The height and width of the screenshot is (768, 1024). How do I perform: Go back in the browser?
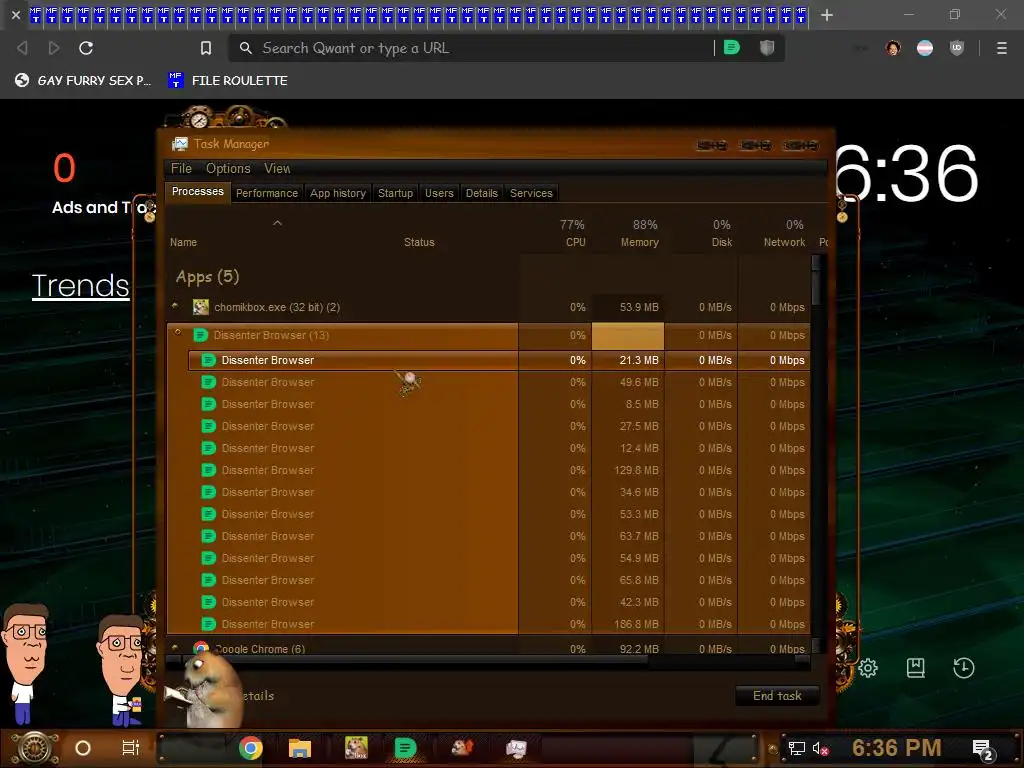coord(22,48)
